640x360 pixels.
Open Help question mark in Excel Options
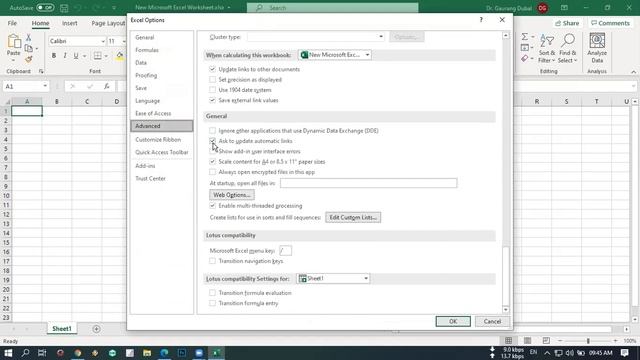(481, 20)
